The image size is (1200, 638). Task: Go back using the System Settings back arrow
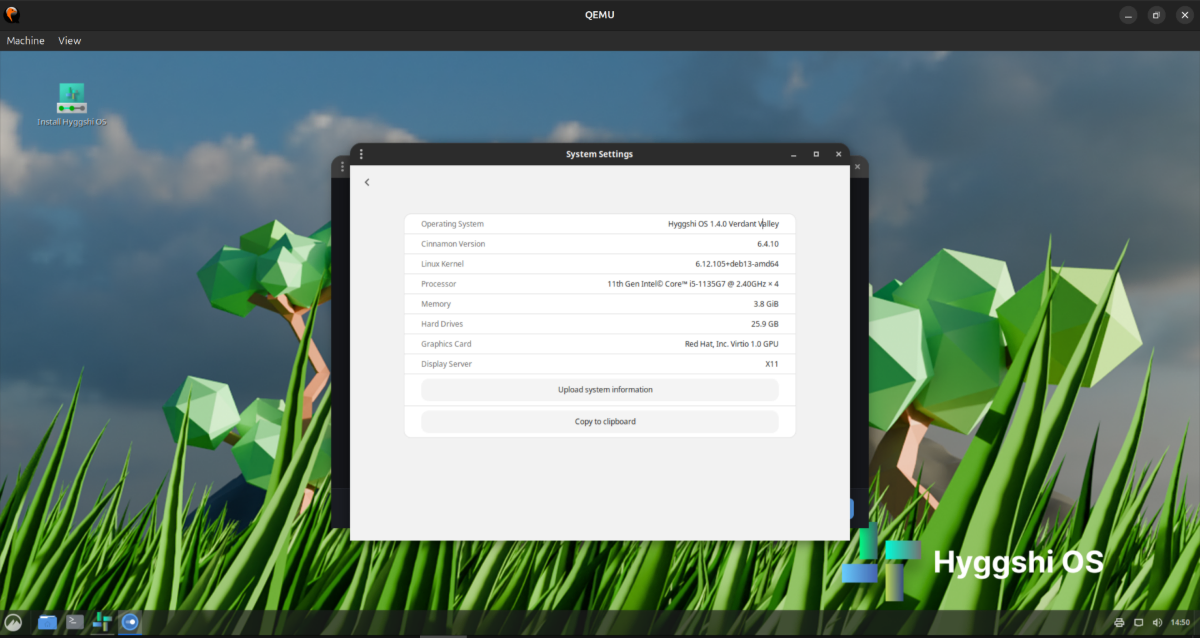(x=367, y=182)
